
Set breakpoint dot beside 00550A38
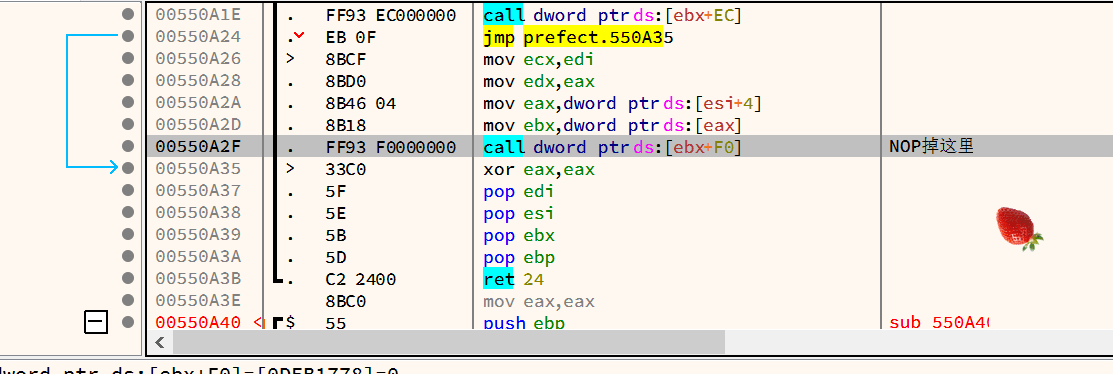click(x=128, y=212)
